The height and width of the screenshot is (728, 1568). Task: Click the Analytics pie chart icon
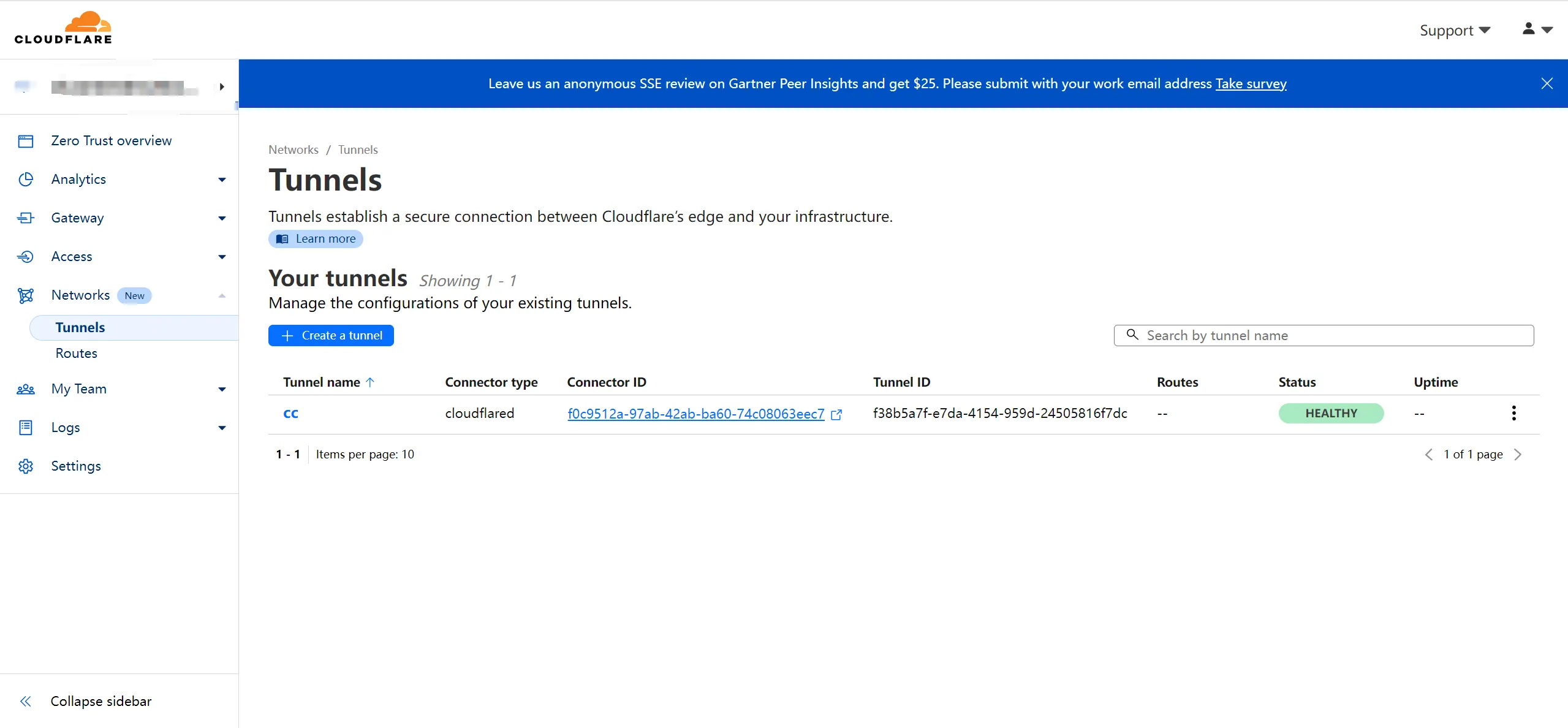pos(26,180)
